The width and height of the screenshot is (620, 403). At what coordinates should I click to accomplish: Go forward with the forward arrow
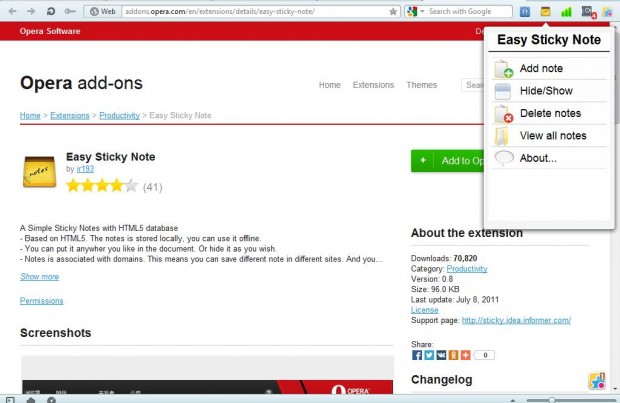[31, 11]
